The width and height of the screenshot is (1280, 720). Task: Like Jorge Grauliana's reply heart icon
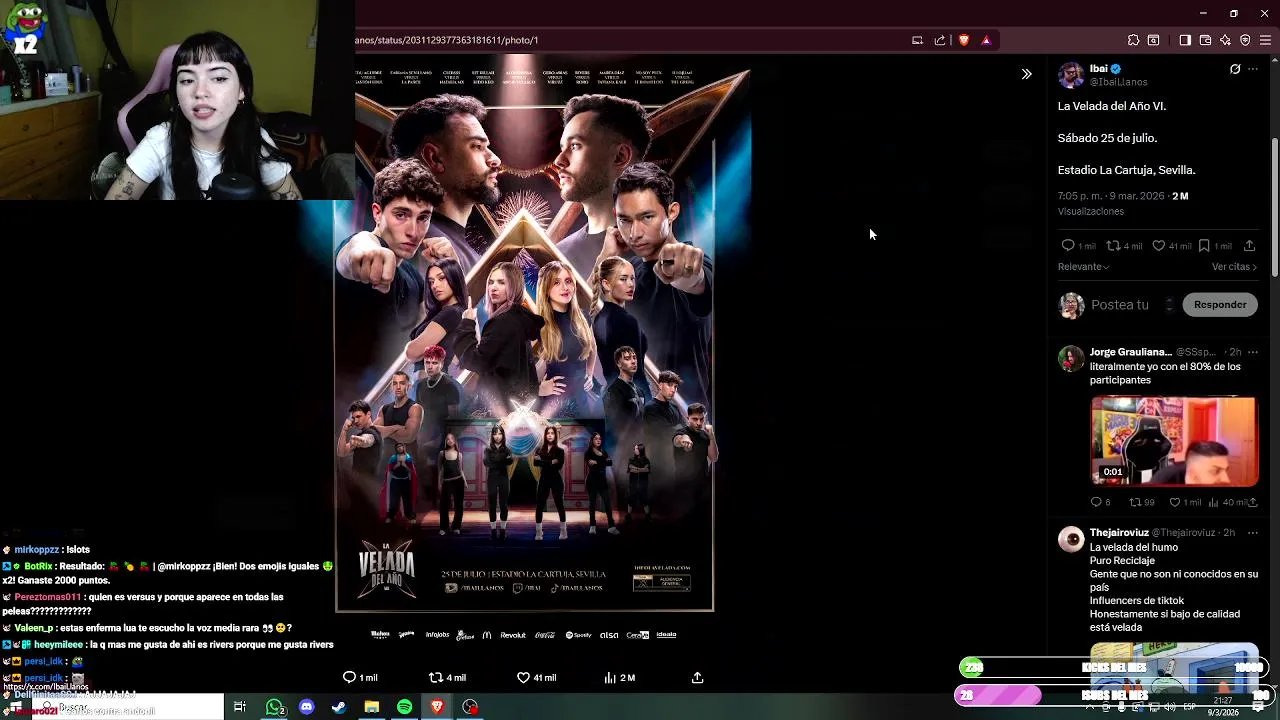tap(1174, 502)
